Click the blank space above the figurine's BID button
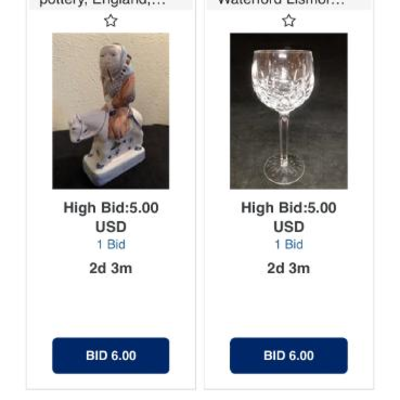400x400 pixels. click(x=111, y=303)
